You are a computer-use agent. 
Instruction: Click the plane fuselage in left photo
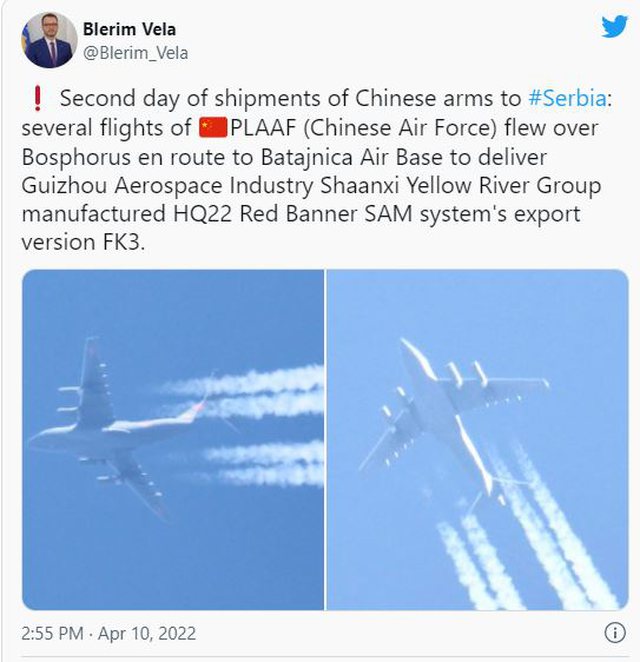coord(97,437)
